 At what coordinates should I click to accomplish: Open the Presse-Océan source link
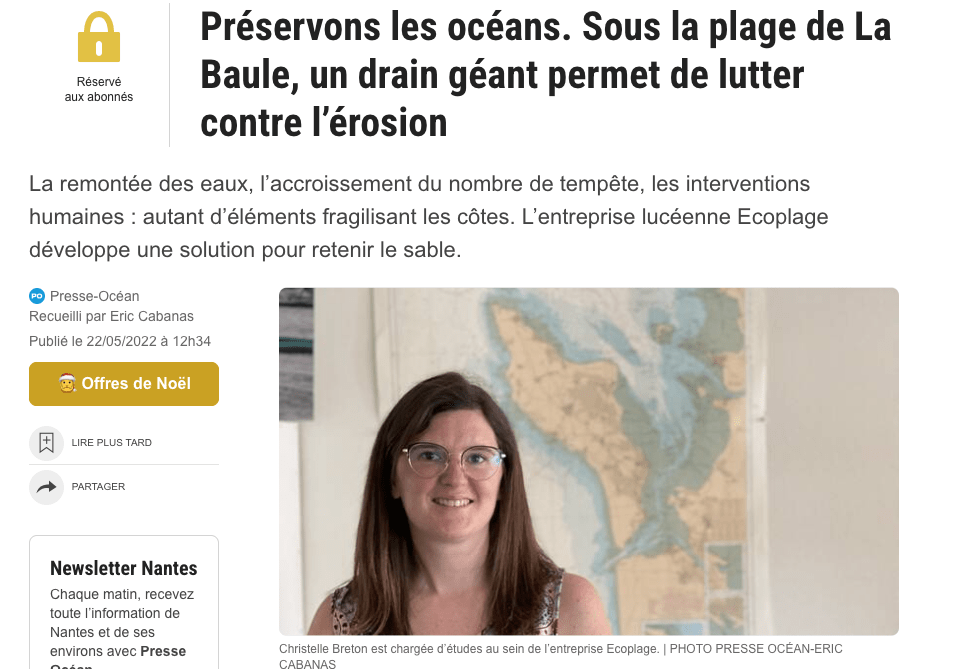coord(94,296)
